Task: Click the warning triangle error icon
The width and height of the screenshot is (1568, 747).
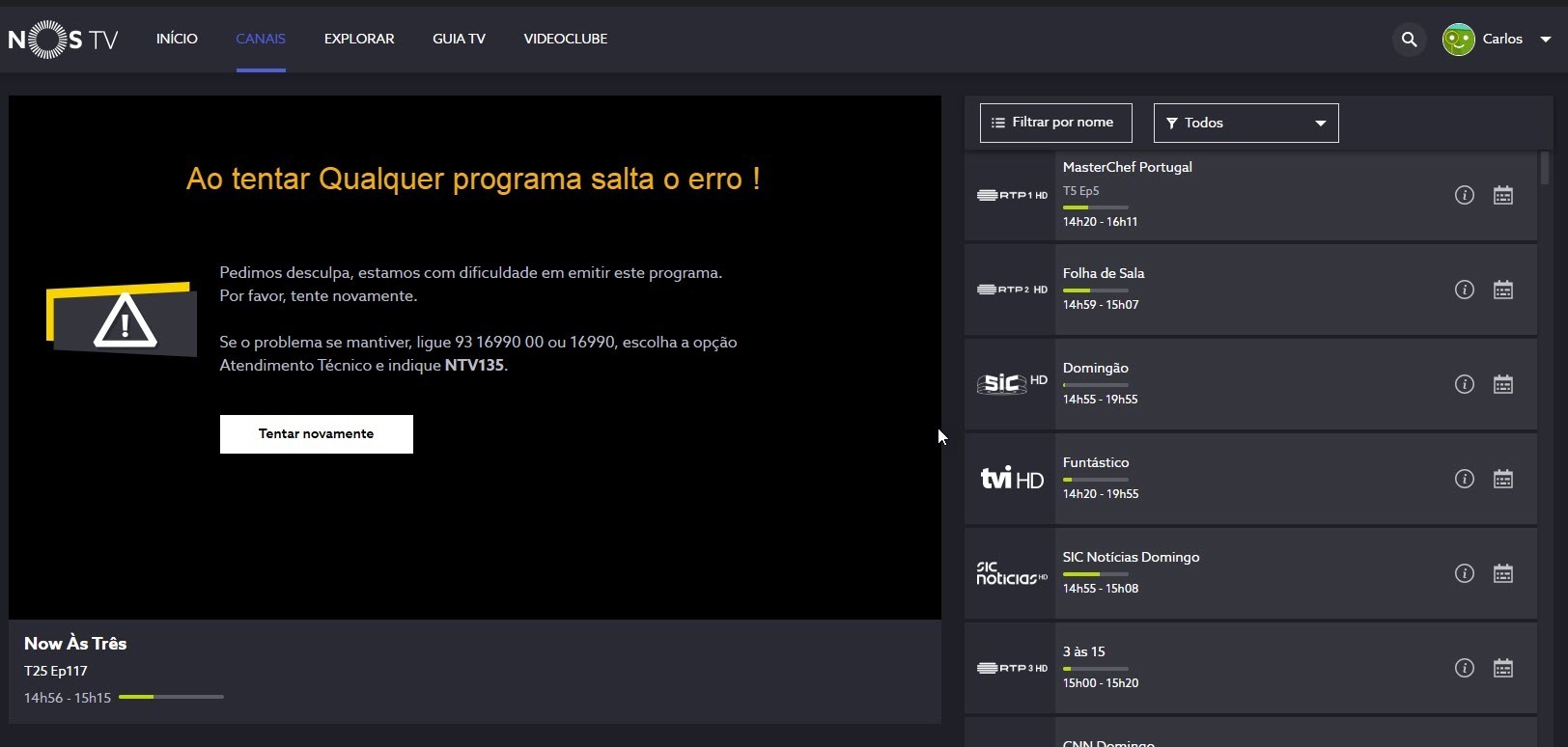Action: 124,319
